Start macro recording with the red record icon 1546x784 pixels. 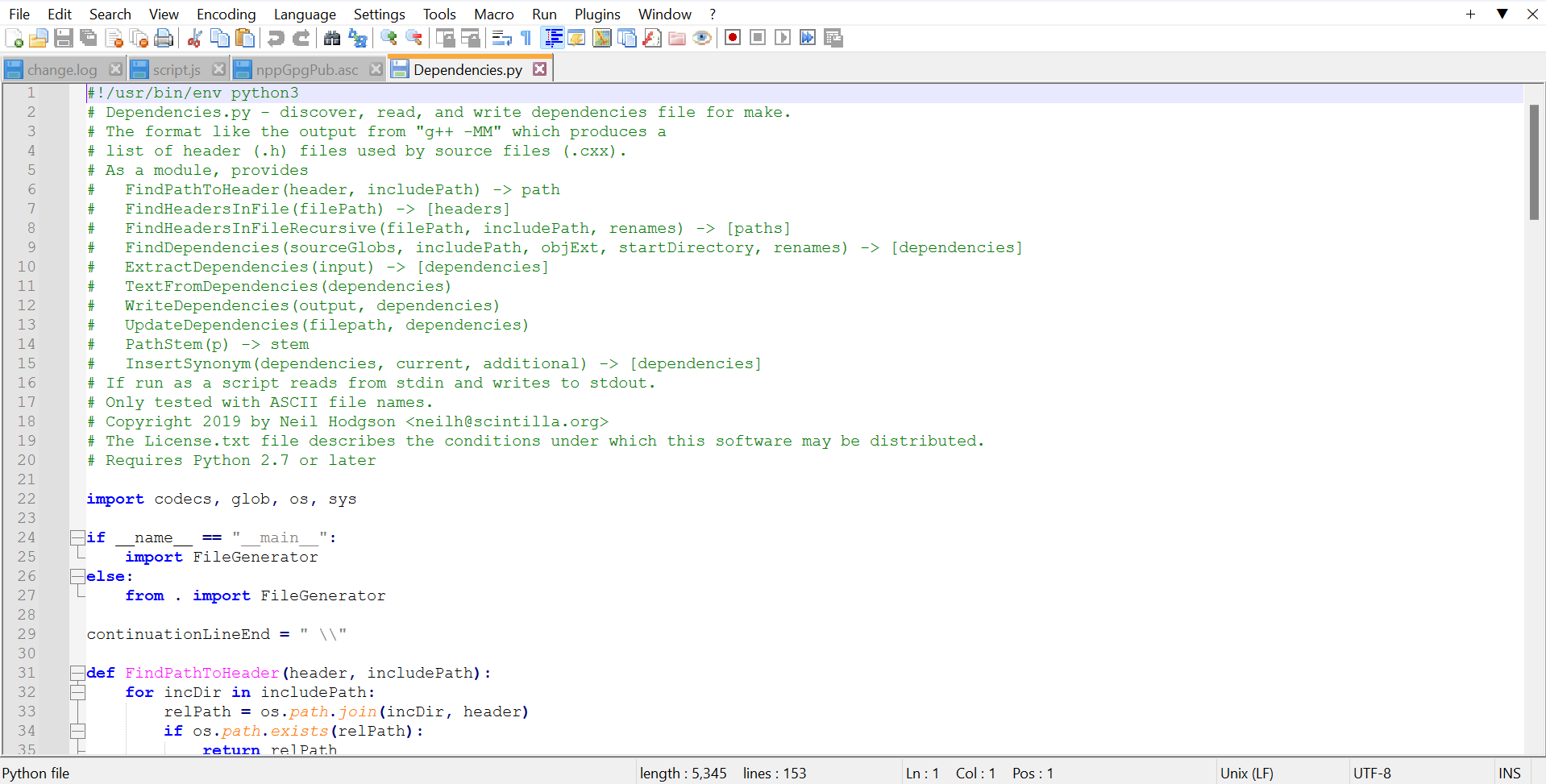(x=732, y=38)
